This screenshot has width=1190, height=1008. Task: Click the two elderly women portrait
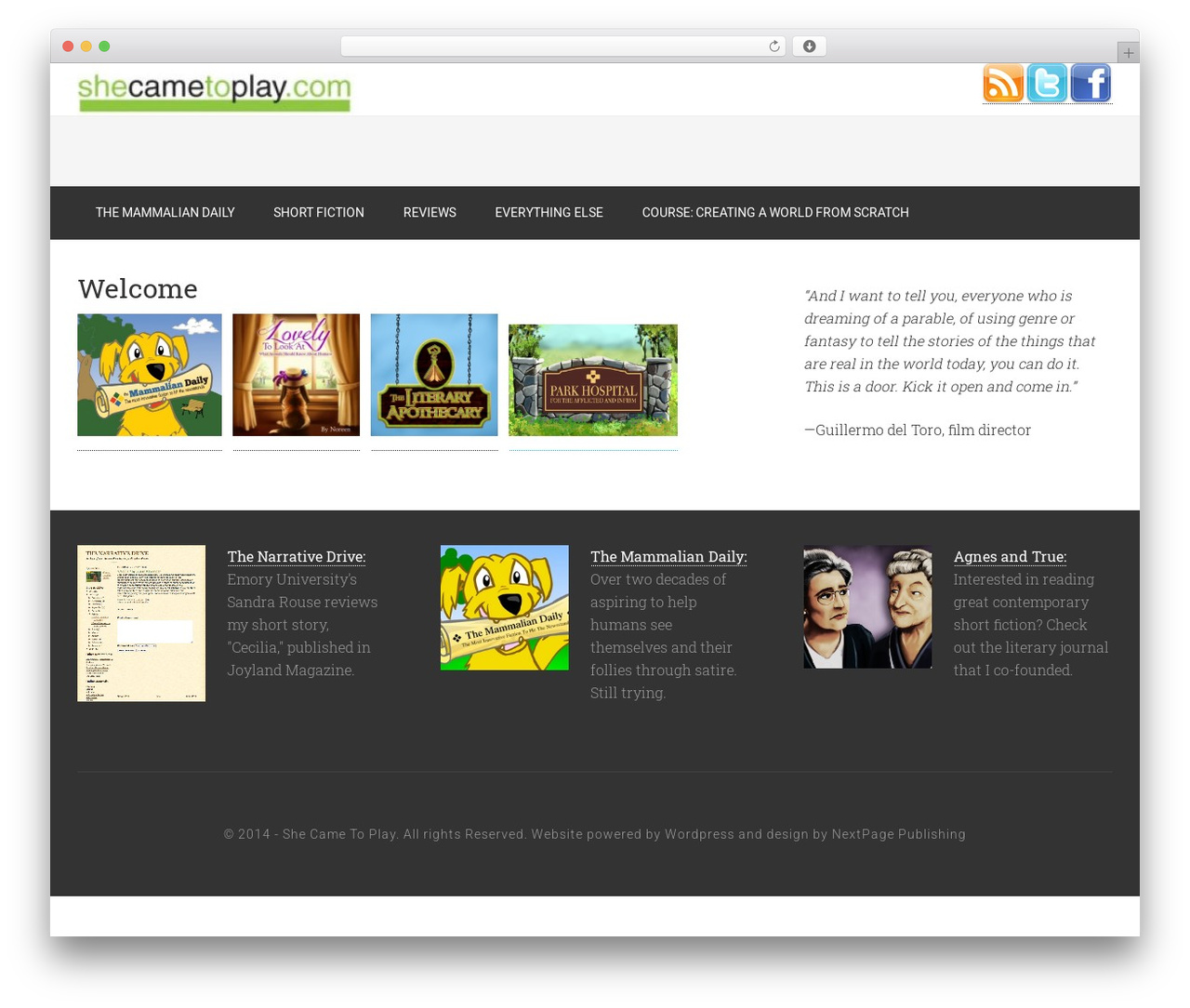click(x=867, y=606)
